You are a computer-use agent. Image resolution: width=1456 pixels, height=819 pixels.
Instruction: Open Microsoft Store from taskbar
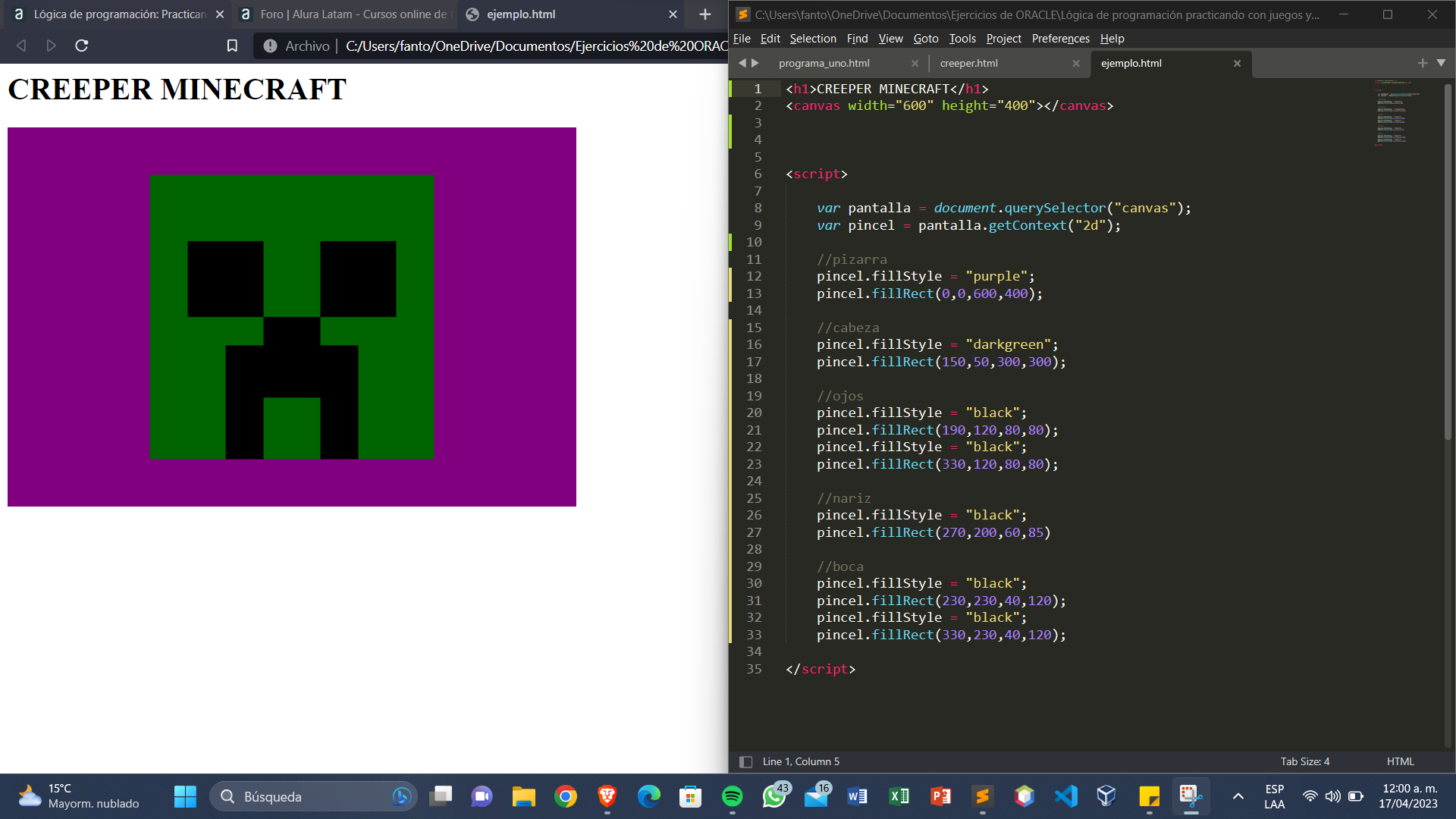pos(690,796)
